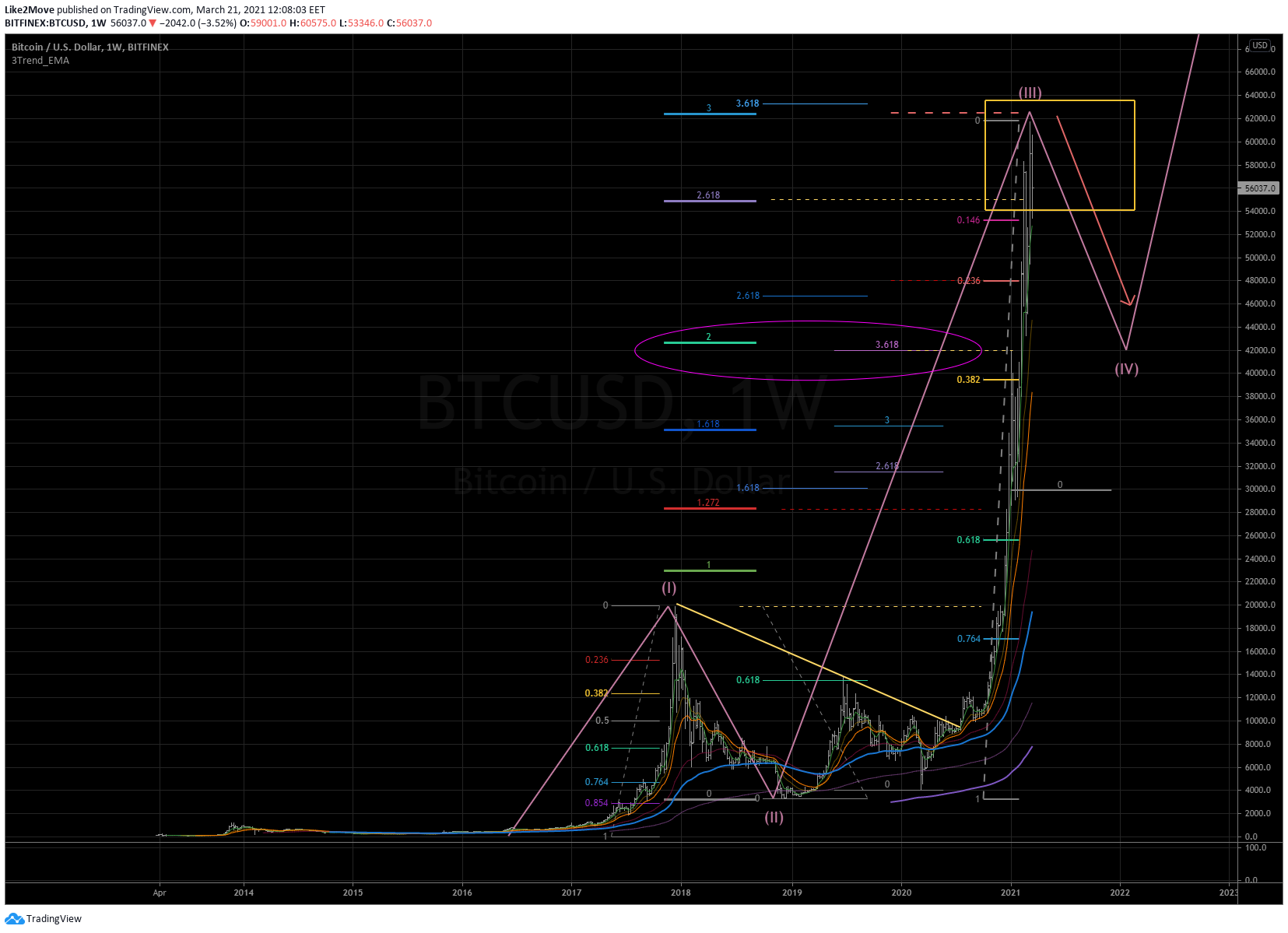Click the green extension label 2 inside the ellipse
The height and width of the screenshot is (933, 1288).
[x=708, y=337]
